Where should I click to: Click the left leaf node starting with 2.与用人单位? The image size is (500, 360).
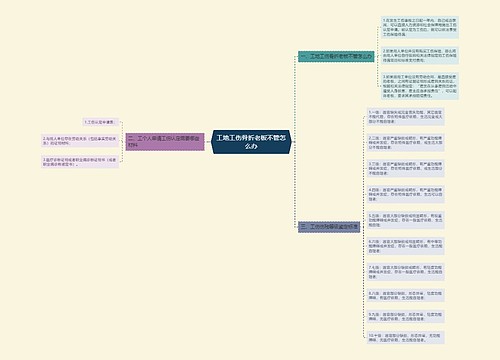[x=80, y=141]
